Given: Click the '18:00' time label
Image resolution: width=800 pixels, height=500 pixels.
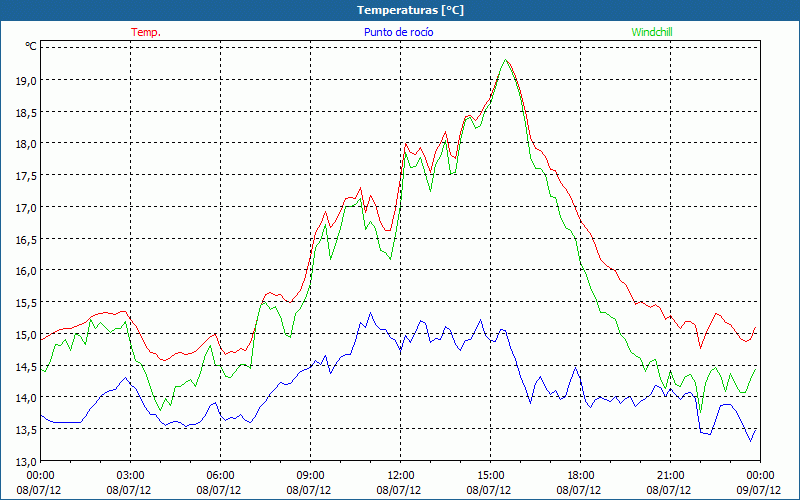Looking at the screenshot, I should tap(581, 476).
